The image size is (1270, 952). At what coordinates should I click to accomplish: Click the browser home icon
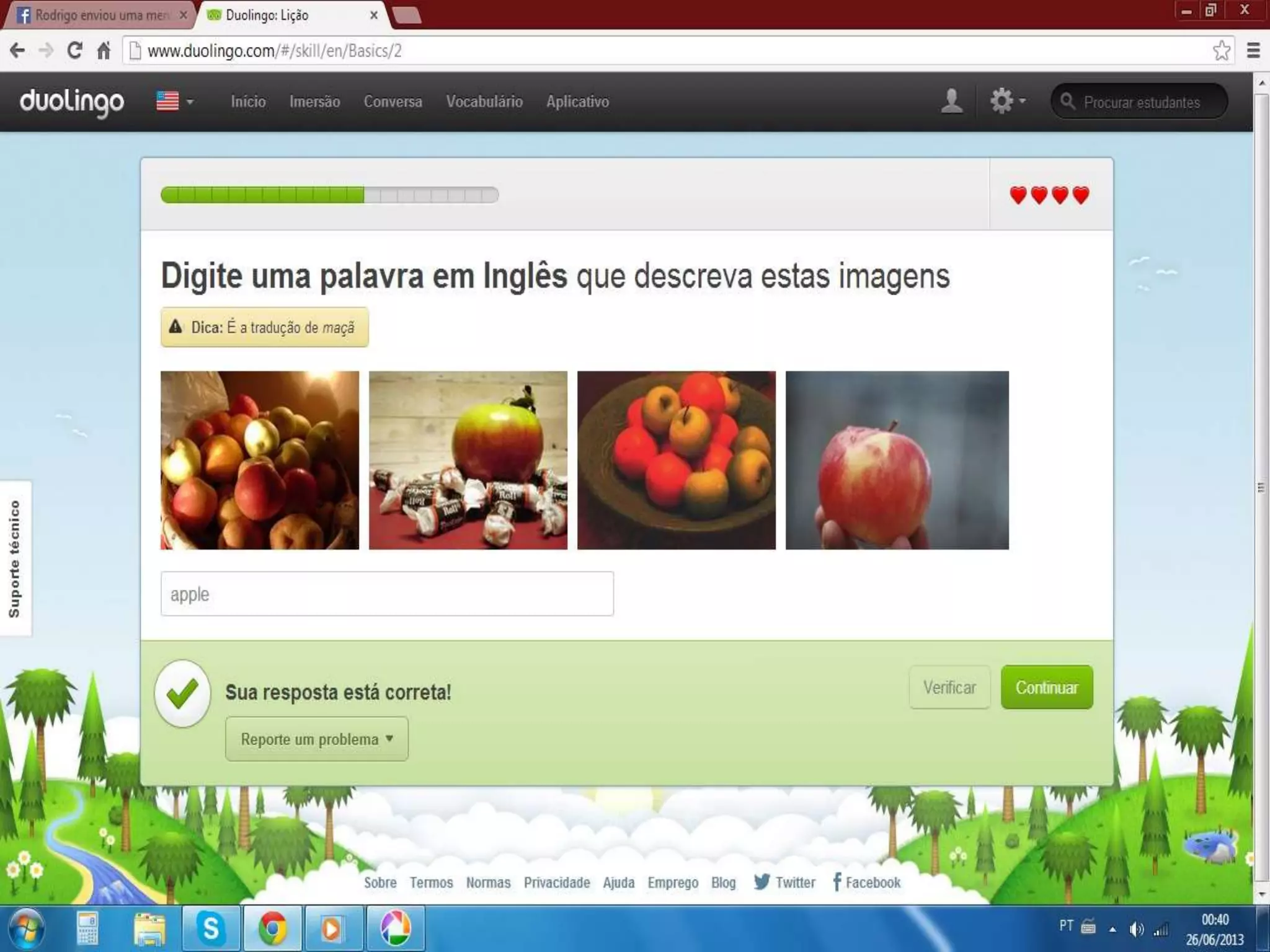coord(104,51)
